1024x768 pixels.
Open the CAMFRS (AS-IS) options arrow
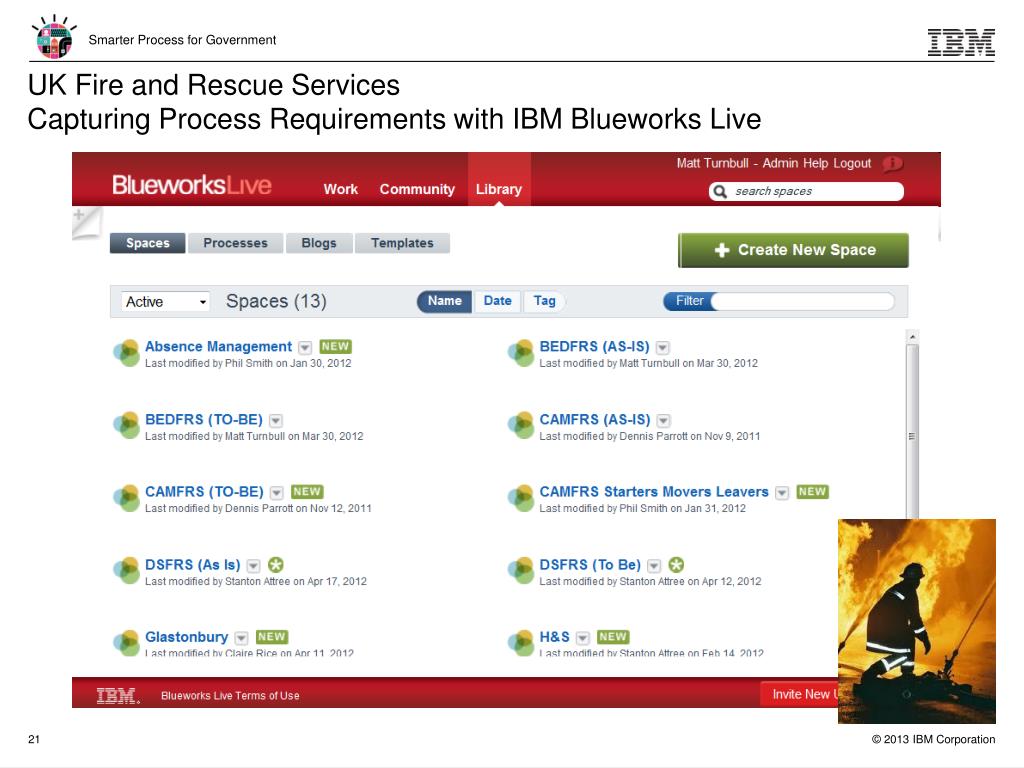point(664,421)
